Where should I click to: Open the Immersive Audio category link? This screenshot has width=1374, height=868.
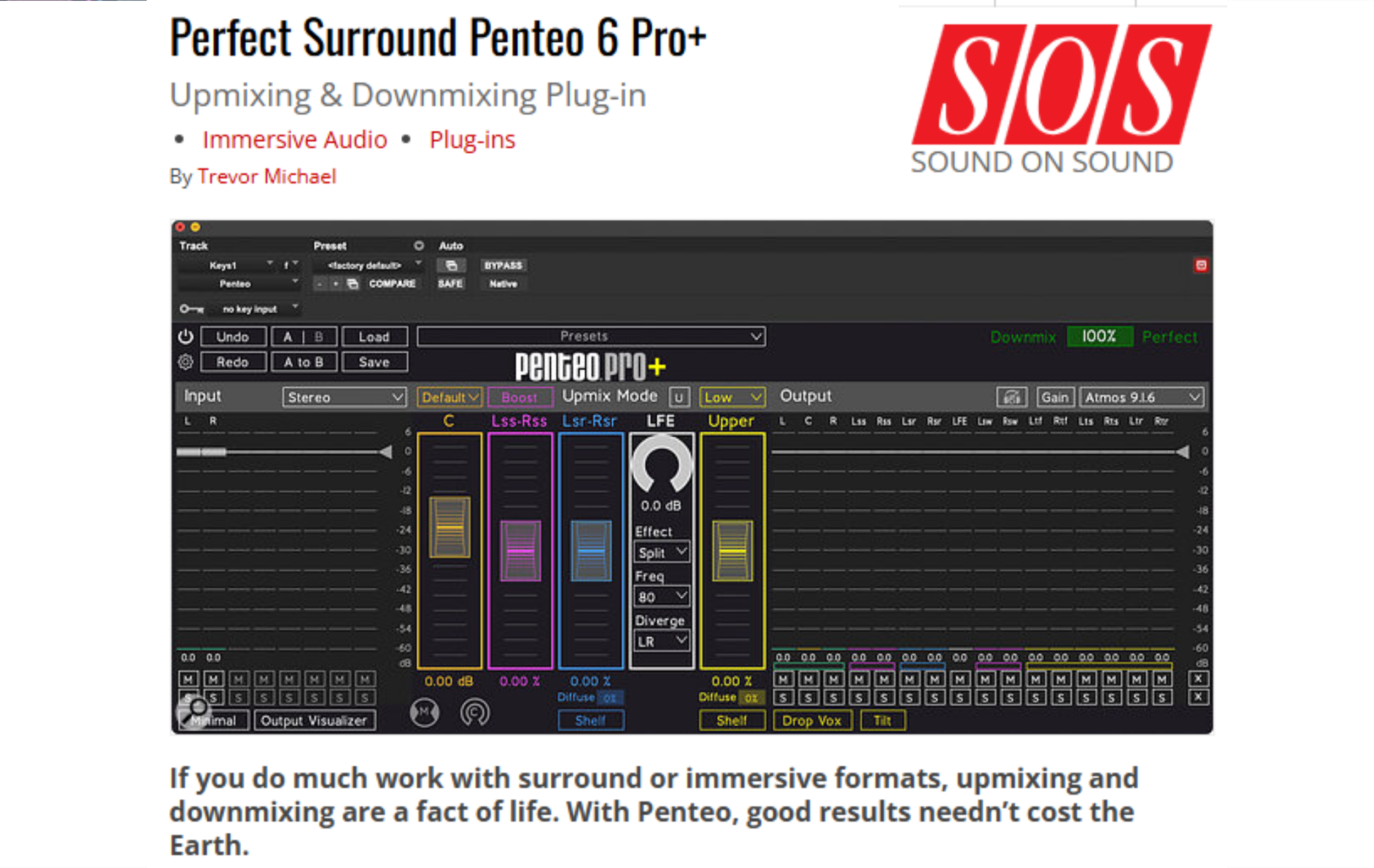[x=295, y=140]
